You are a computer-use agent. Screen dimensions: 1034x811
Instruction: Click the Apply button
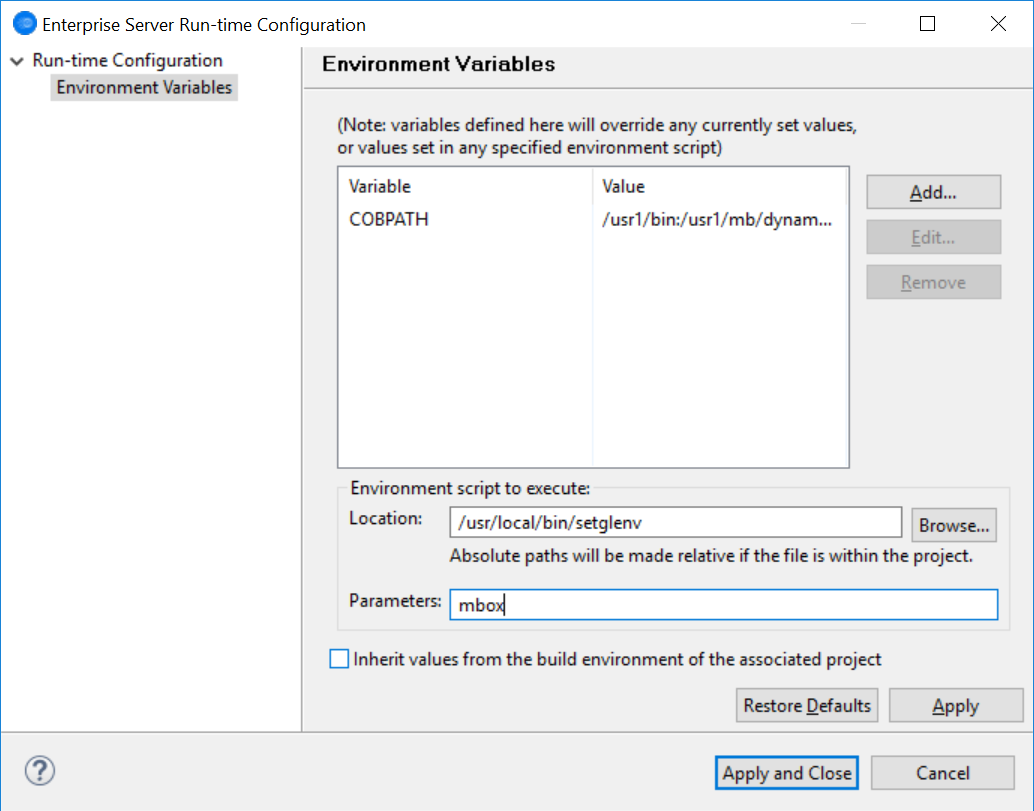tap(955, 706)
